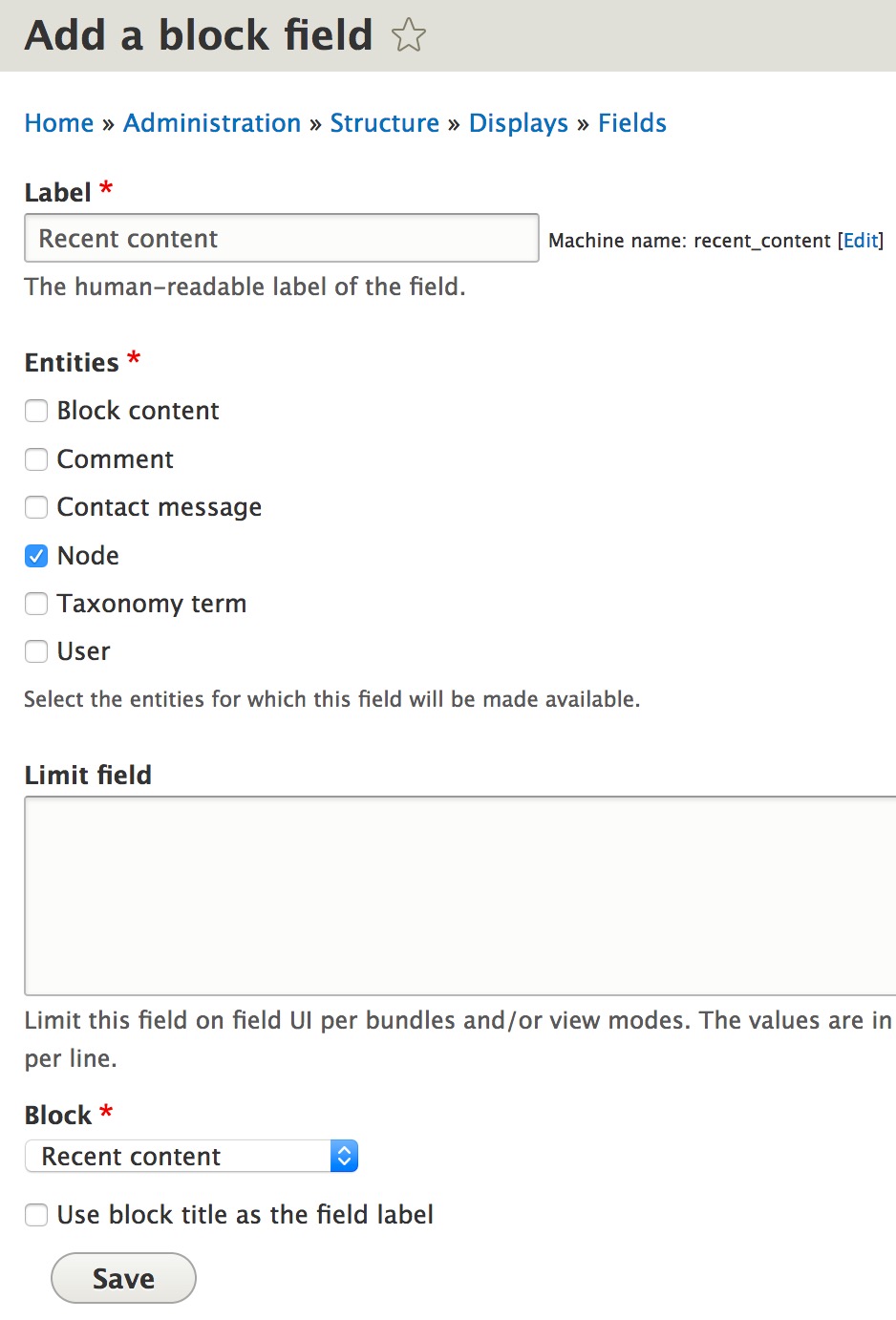Enable the Taxonomy term checkbox
896x1320 pixels.
[x=35, y=604]
